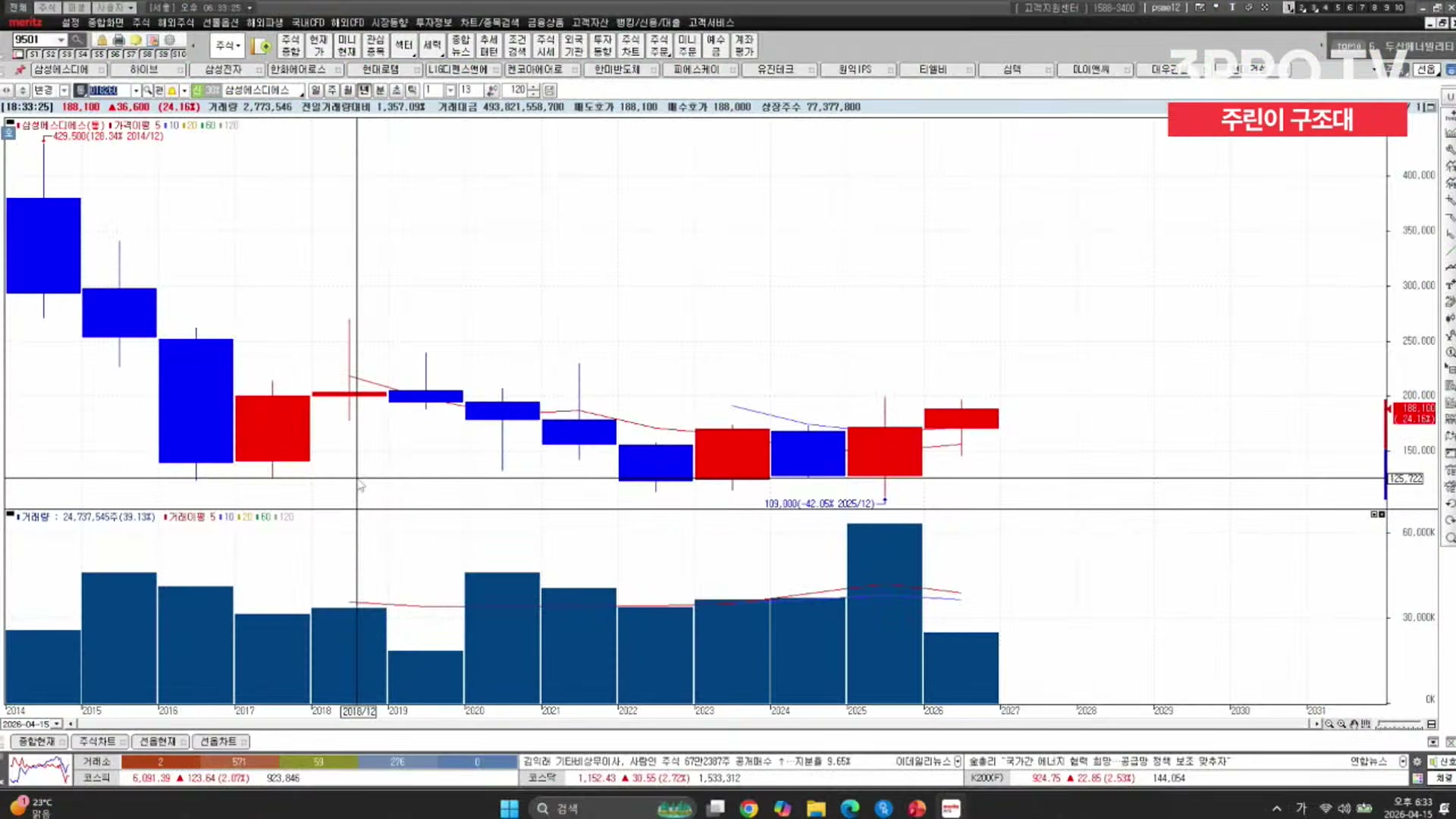Open the 2026-04-15 date dropdown
Image resolution: width=1456 pixels, height=819 pixels.
pyautogui.click(x=57, y=724)
